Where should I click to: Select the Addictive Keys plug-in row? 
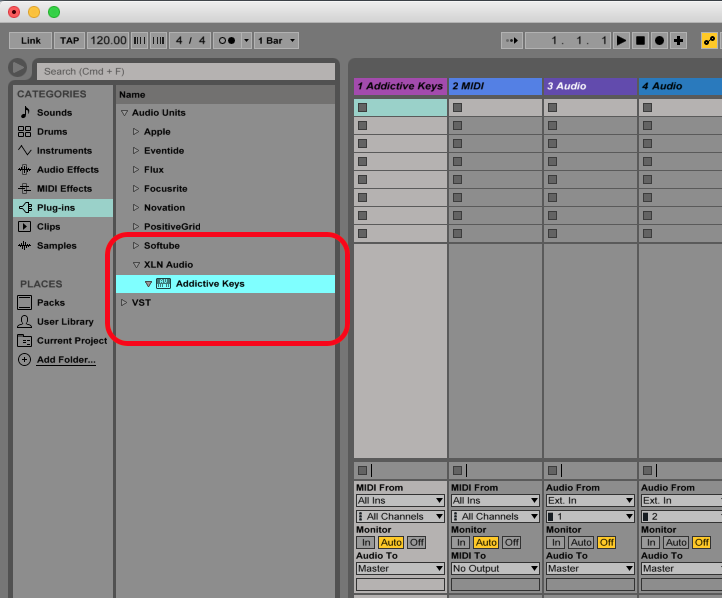(225, 284)
